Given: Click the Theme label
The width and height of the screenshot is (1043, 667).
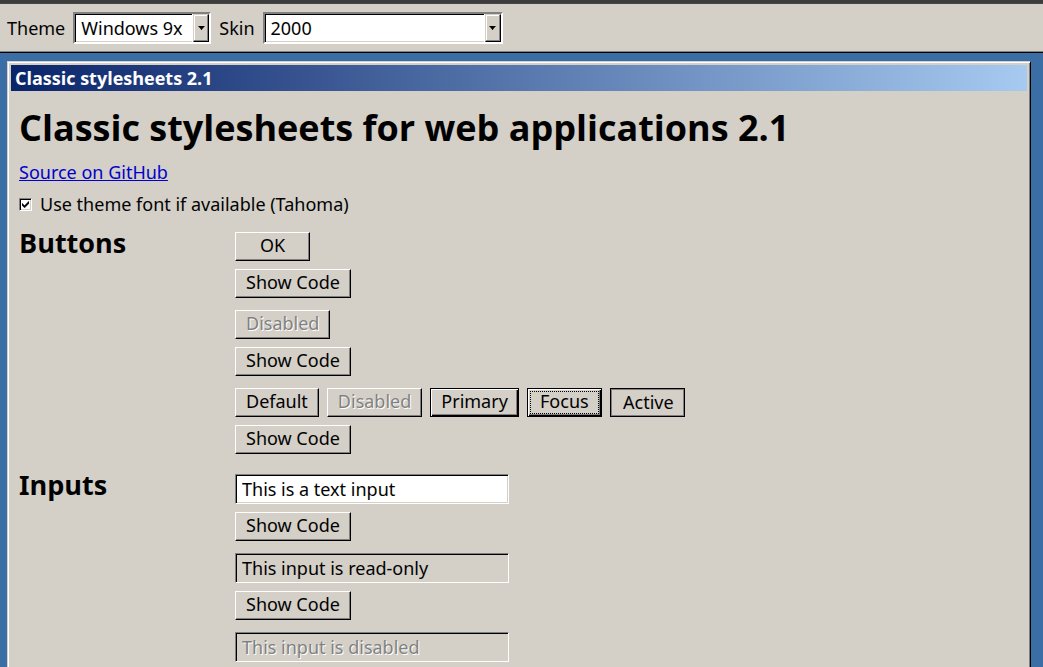Looking at the screenshot, I should (x=36, y=29).
